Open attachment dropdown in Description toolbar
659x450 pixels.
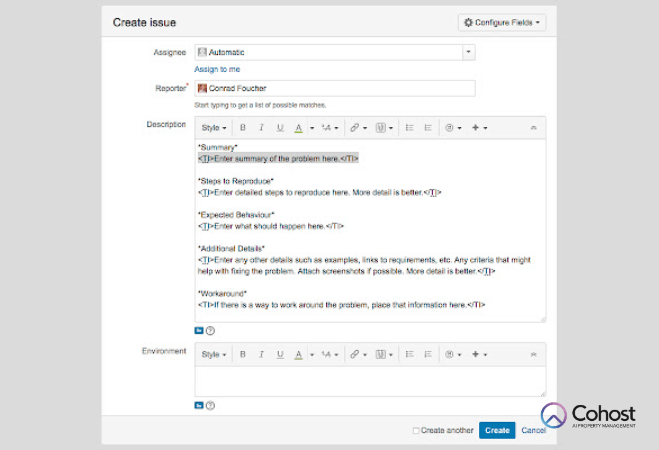point(384,128)
